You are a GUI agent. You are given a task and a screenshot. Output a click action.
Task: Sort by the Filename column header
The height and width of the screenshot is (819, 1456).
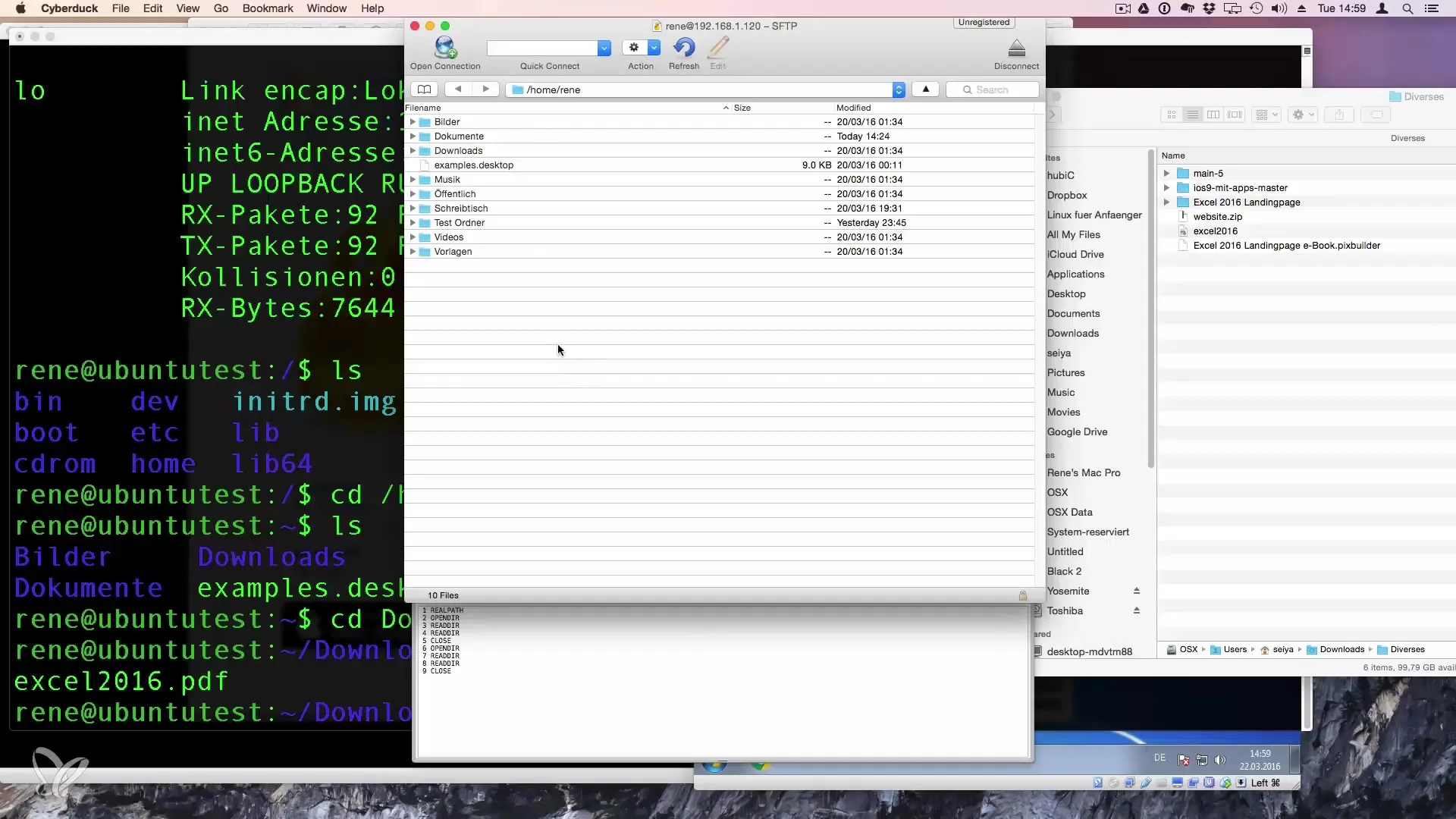point(567,108)
